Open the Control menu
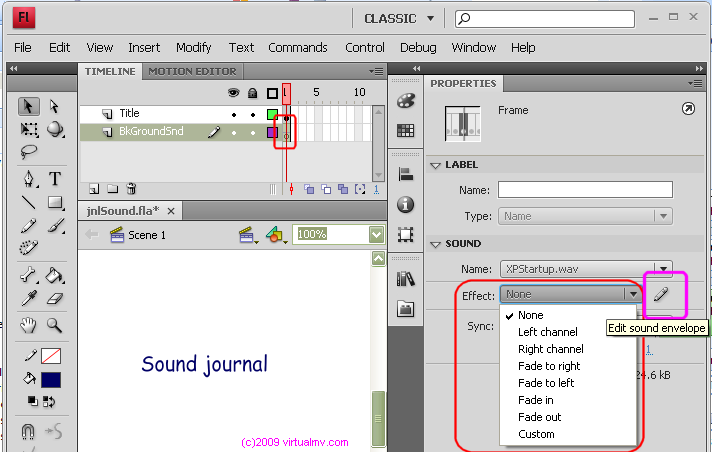This screenshot has height=452, width=712. [x=365, y=47]
